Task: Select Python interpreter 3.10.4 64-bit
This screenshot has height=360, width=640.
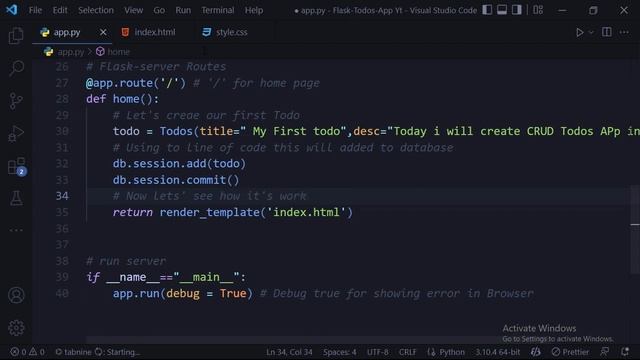Action: tap(497, 352)
